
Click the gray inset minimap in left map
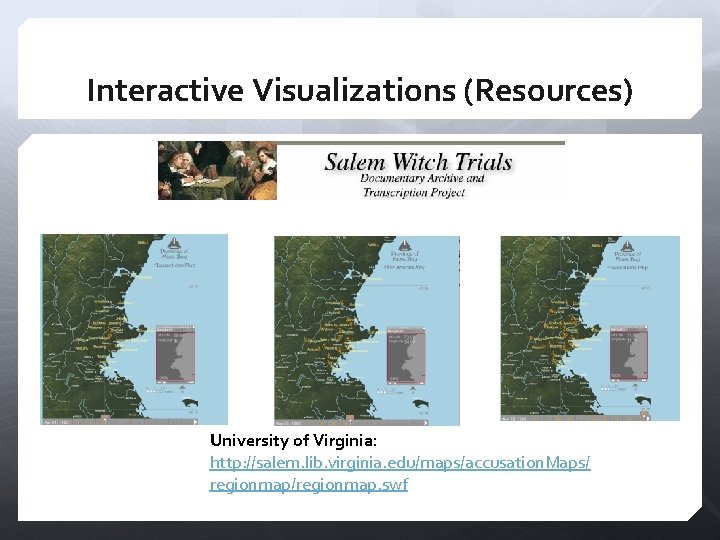[x=175, y=354]
